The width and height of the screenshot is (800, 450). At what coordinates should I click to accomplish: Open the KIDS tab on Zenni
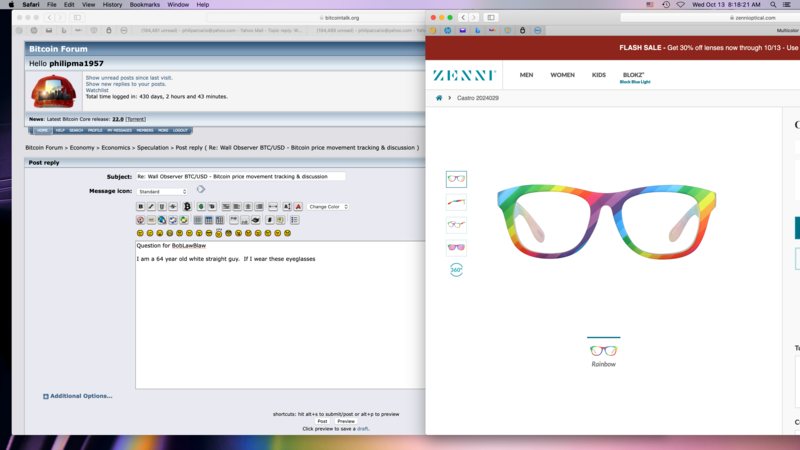point(598,75)
